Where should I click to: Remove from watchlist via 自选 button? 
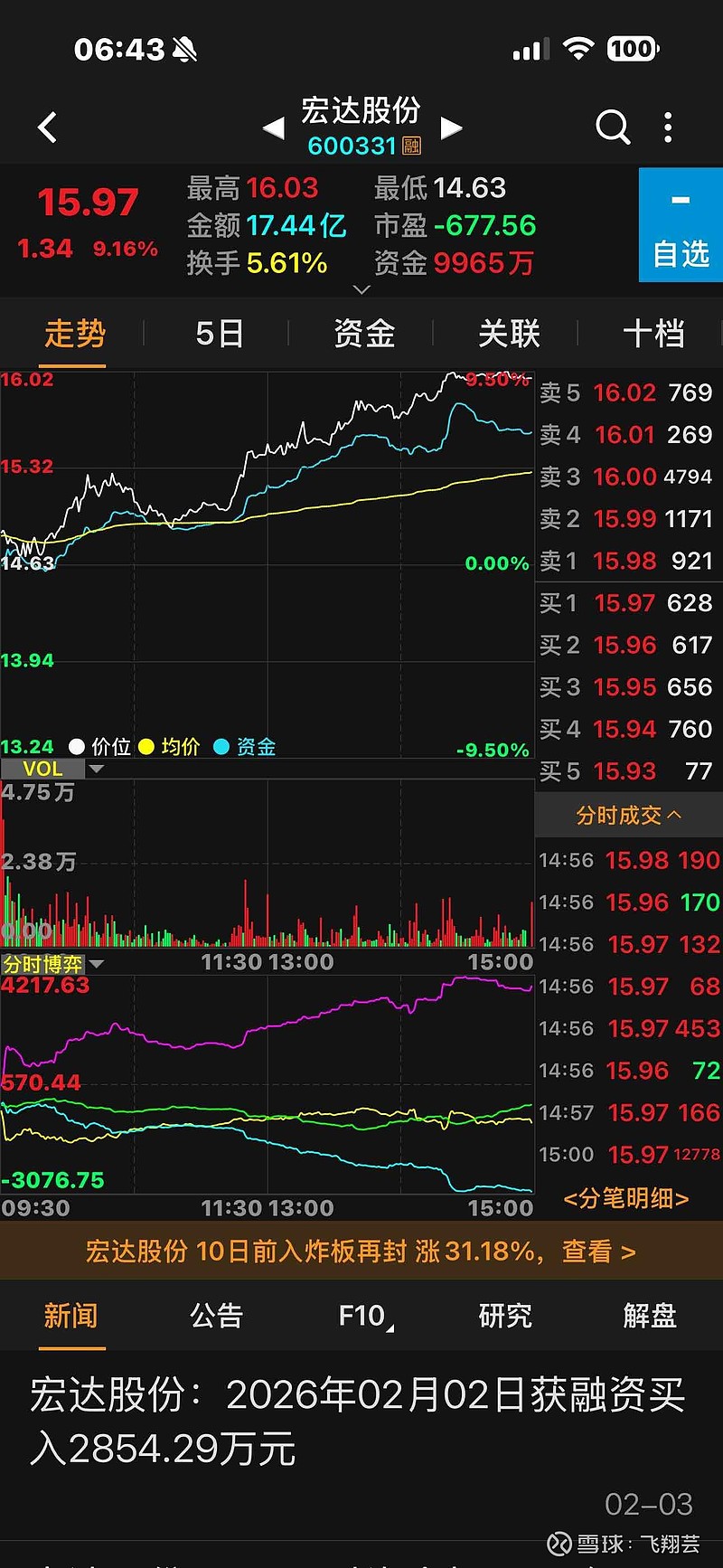click(x=681, y=225)
